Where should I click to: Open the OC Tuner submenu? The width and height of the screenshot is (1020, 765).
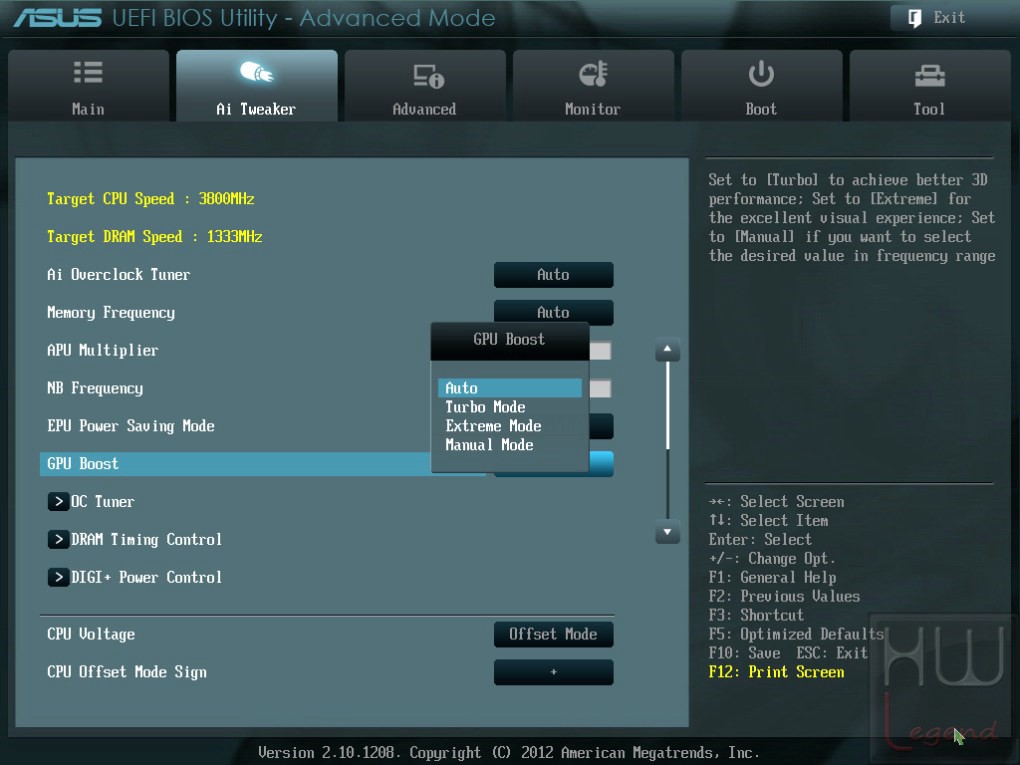(102, 502)
